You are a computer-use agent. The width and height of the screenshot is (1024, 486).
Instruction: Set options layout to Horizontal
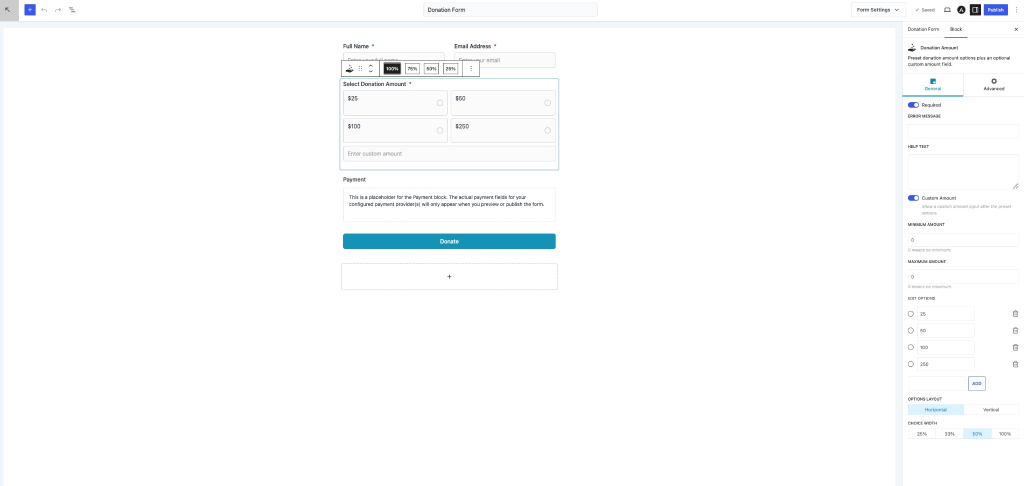coord(935,410)
